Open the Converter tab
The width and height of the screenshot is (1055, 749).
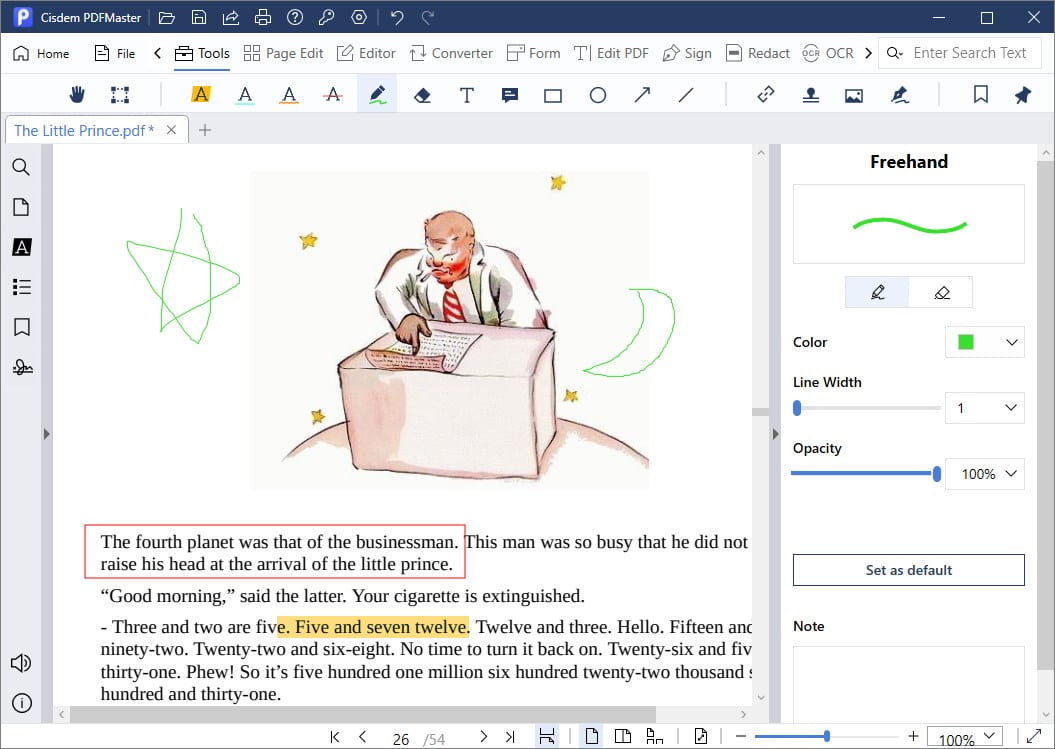pos(450,53)
